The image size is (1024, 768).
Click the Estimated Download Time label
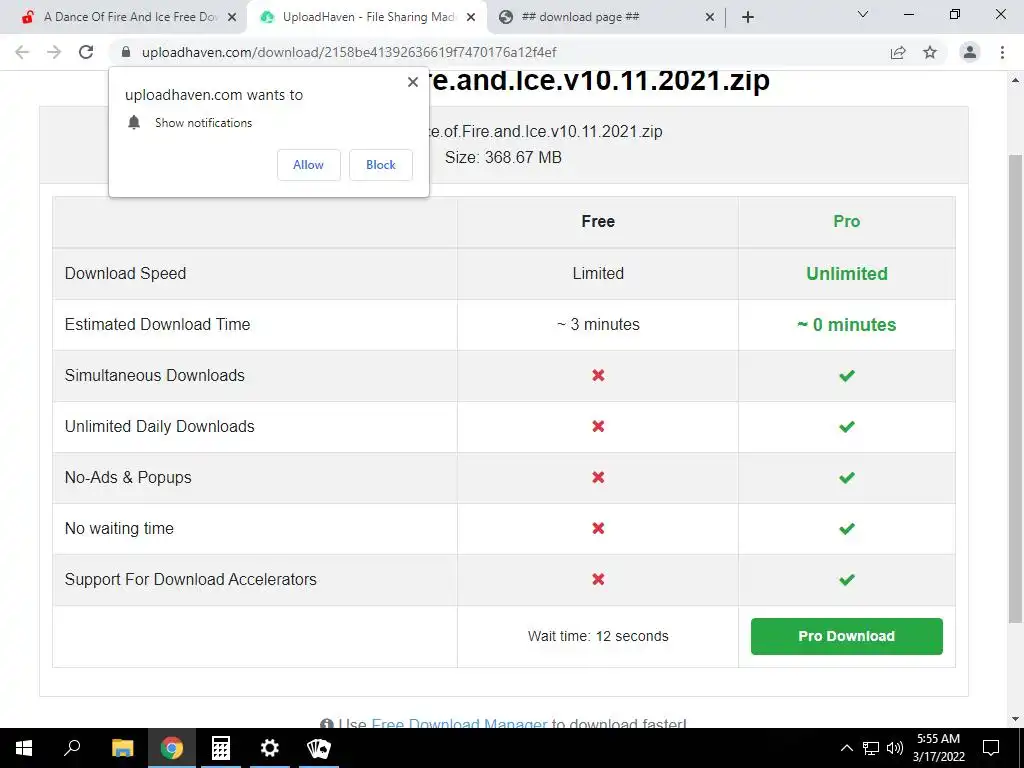click(157, 325)
